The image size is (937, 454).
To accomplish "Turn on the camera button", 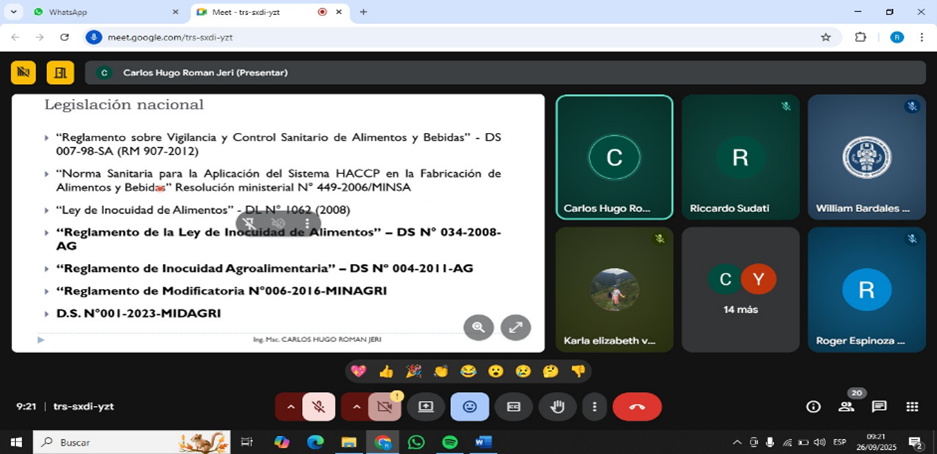I will 384,407.
